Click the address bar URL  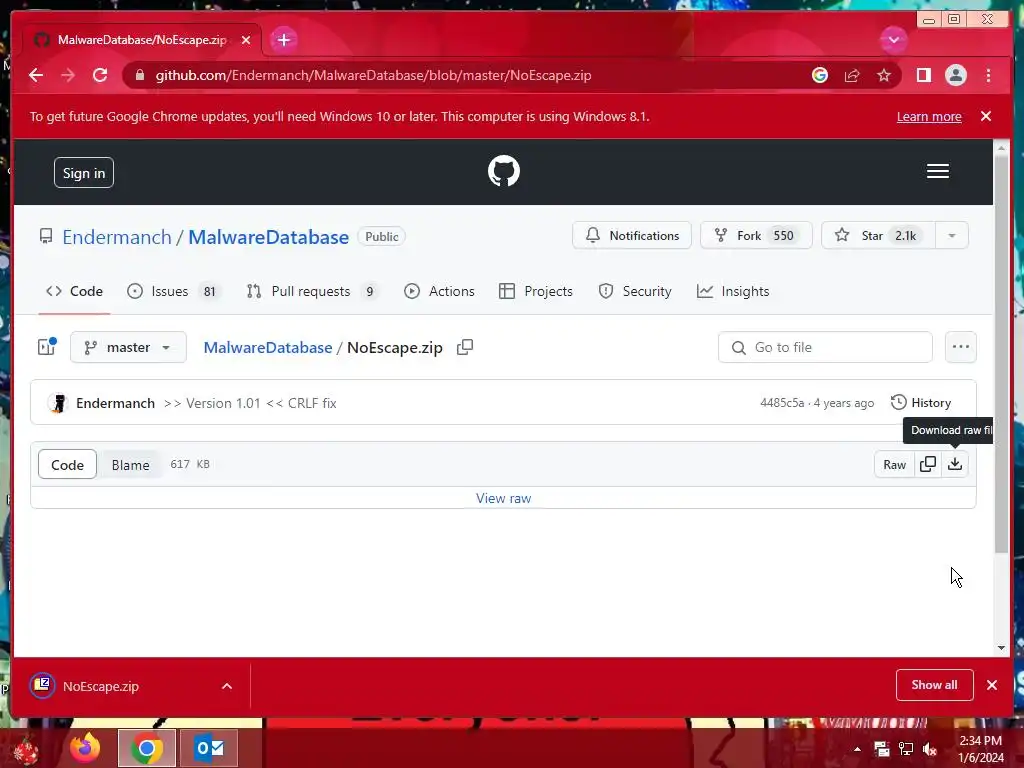373,75
